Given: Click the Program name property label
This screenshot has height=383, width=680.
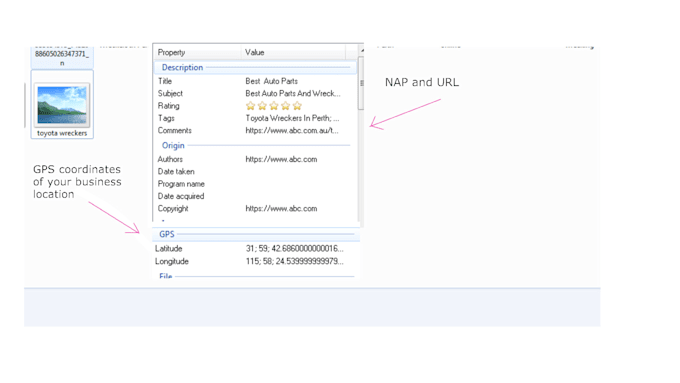Looking at the screenshot, I should click(x=181, y=184).
